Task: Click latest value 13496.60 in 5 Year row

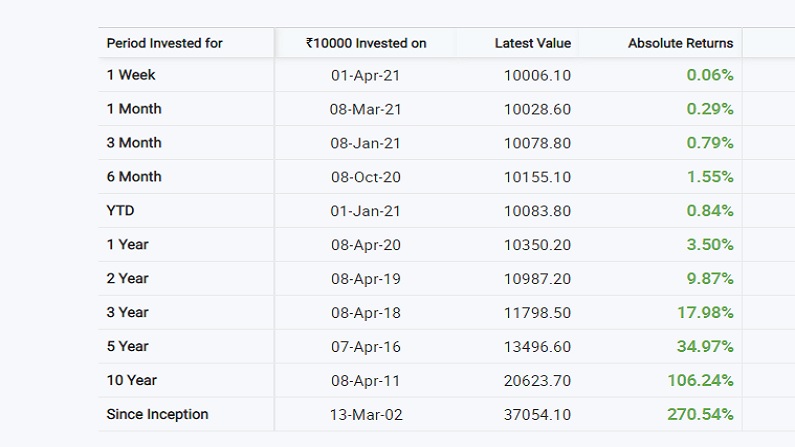Action: tap(537, 347)
